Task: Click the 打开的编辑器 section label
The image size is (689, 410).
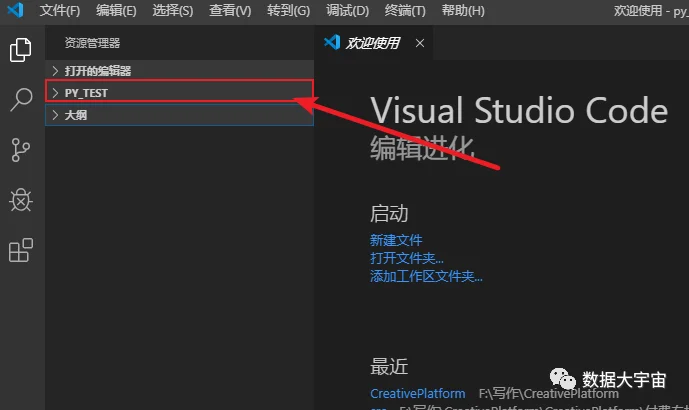Action: click(98, 70)
